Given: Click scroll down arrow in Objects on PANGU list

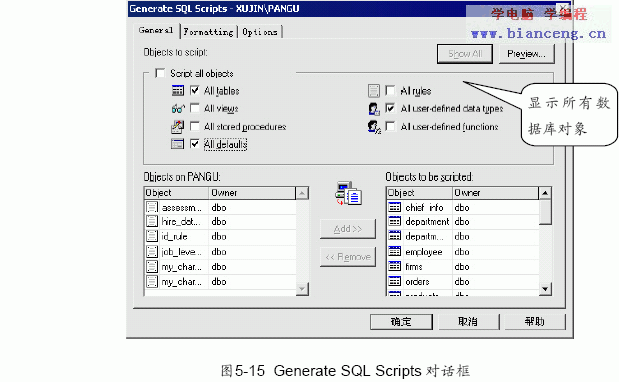Looking at the screenshot, I should (x=302, y=289).
